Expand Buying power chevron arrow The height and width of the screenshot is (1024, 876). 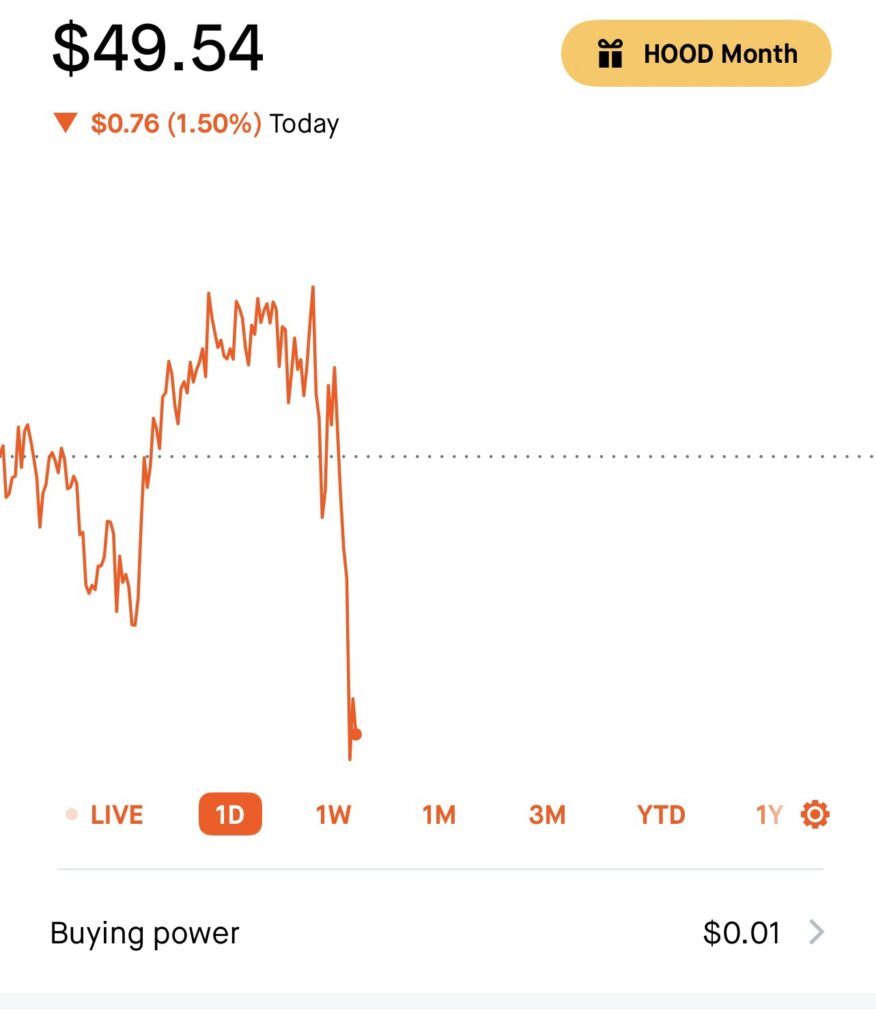coord(817,932)
